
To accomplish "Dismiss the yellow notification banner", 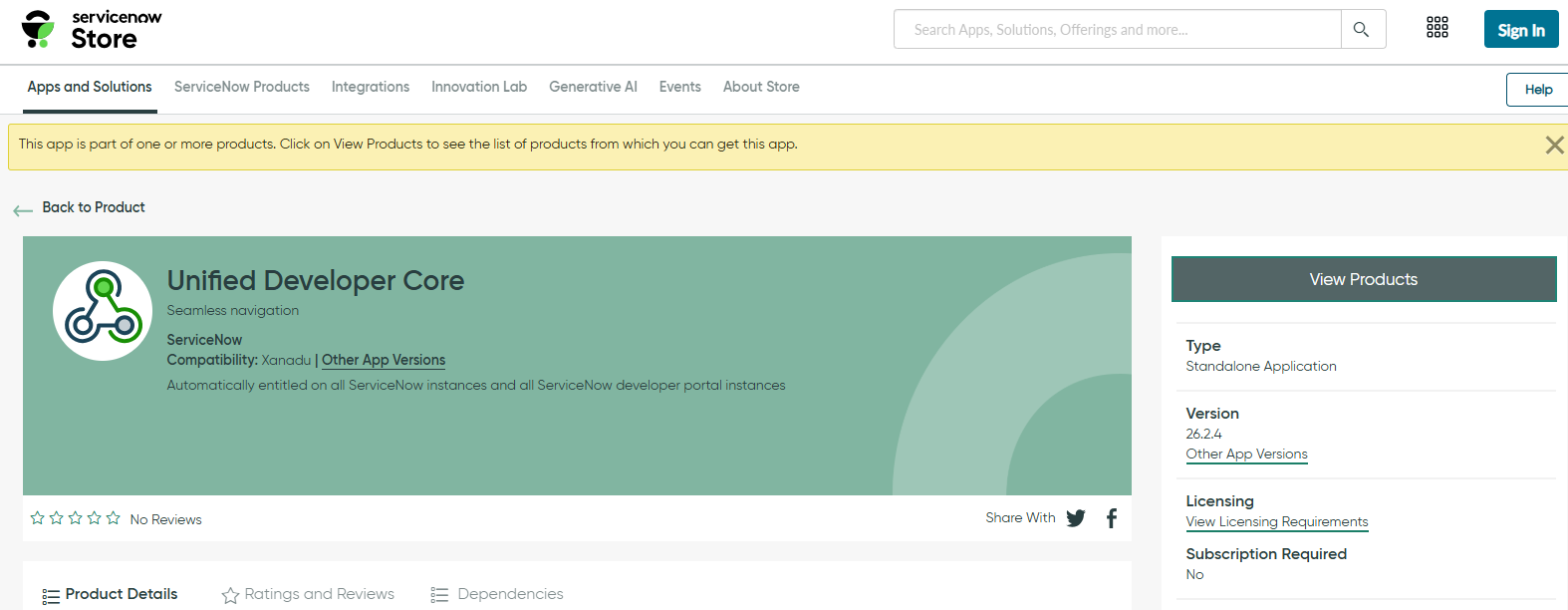I will (x=1554, y=146).
